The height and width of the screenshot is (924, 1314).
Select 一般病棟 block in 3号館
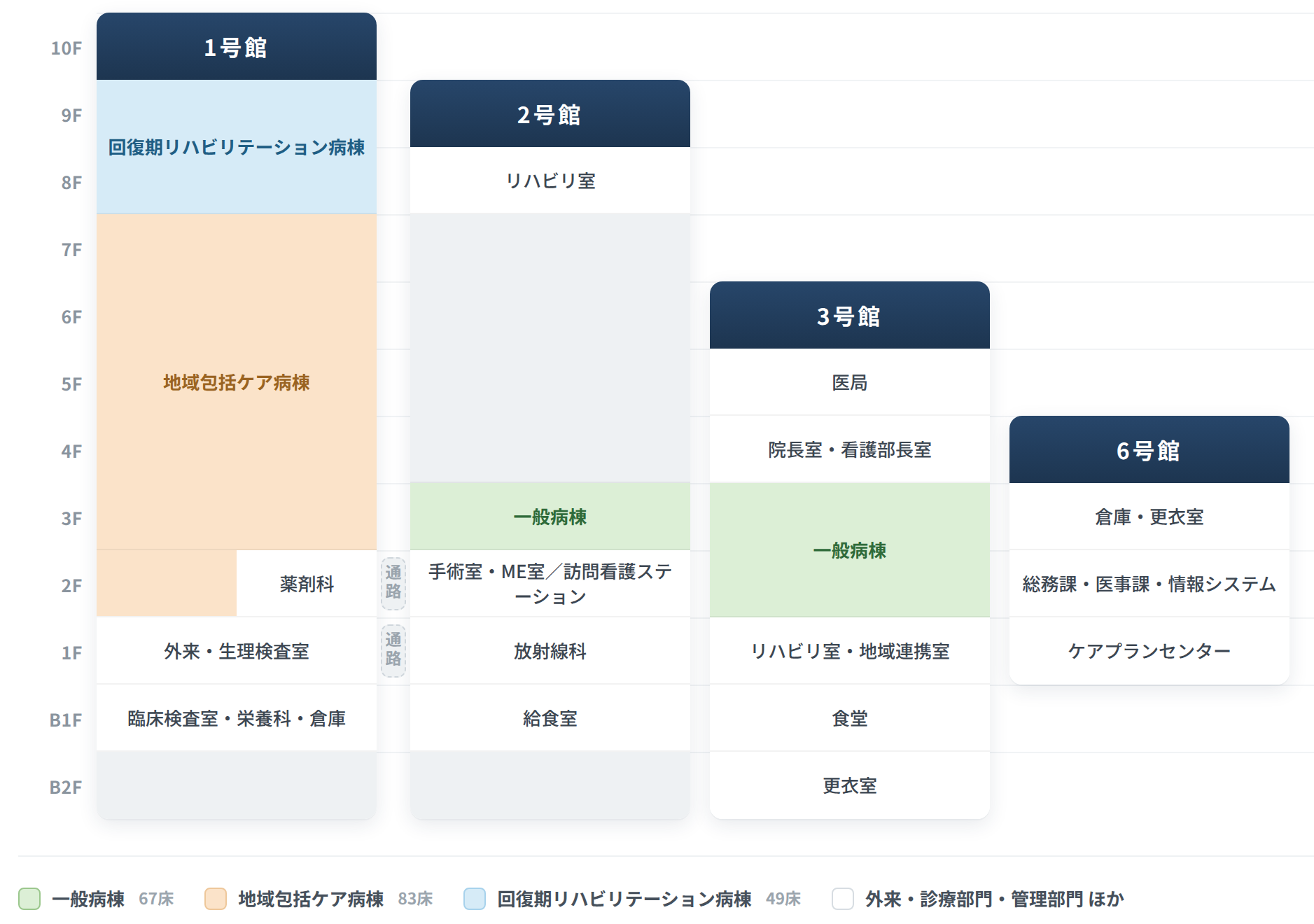click(850, 550)
